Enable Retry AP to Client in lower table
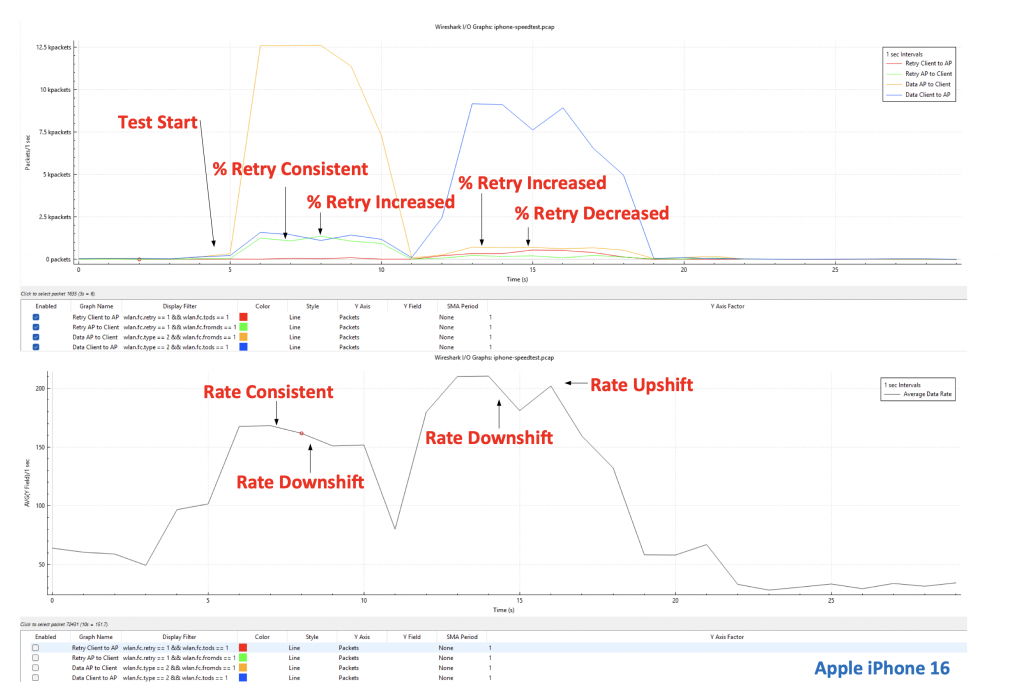Image resolution: width=1024 pixels, height=695 pixels. coord(38,658)
